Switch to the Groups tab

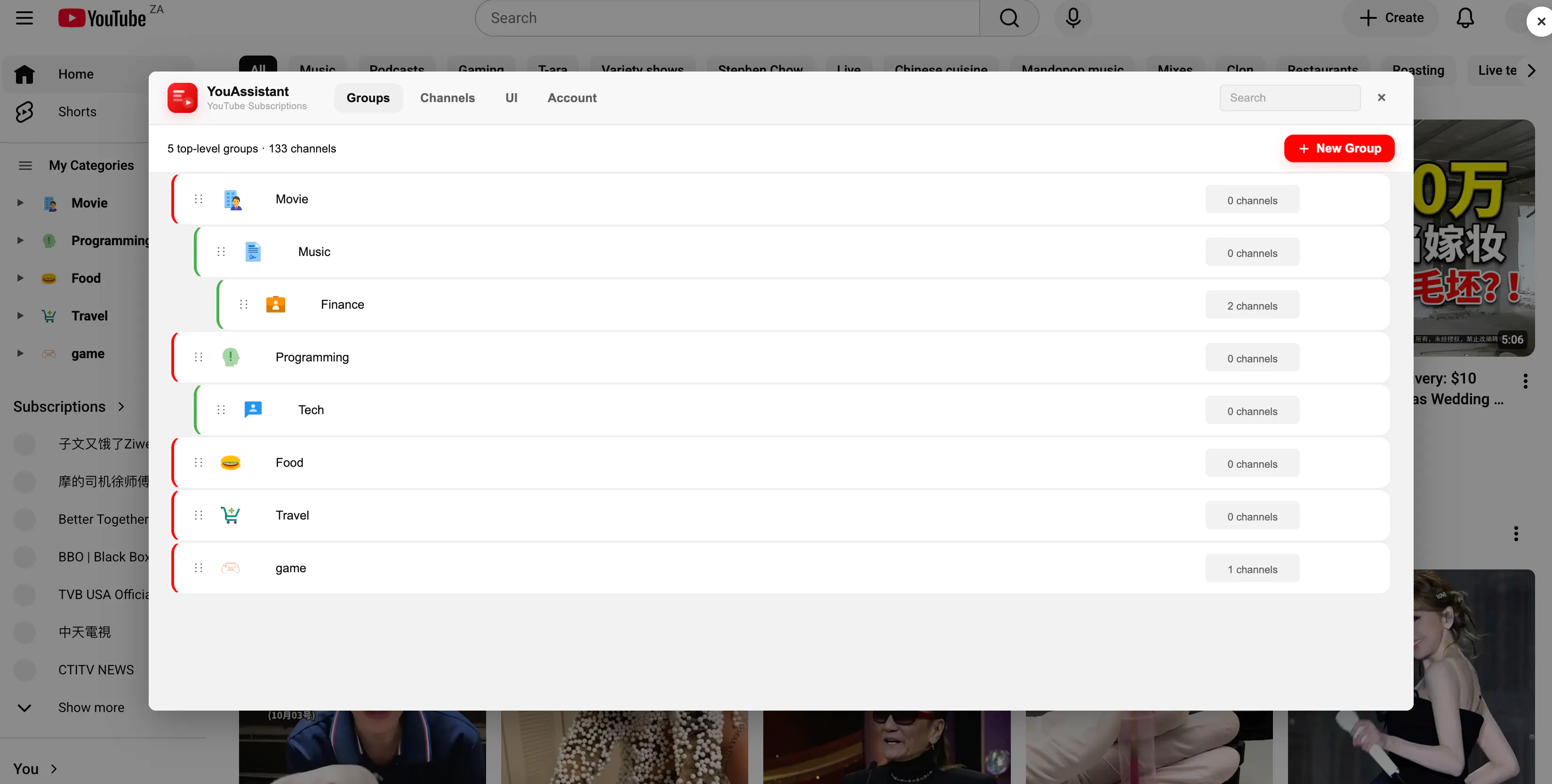[368, 97]
